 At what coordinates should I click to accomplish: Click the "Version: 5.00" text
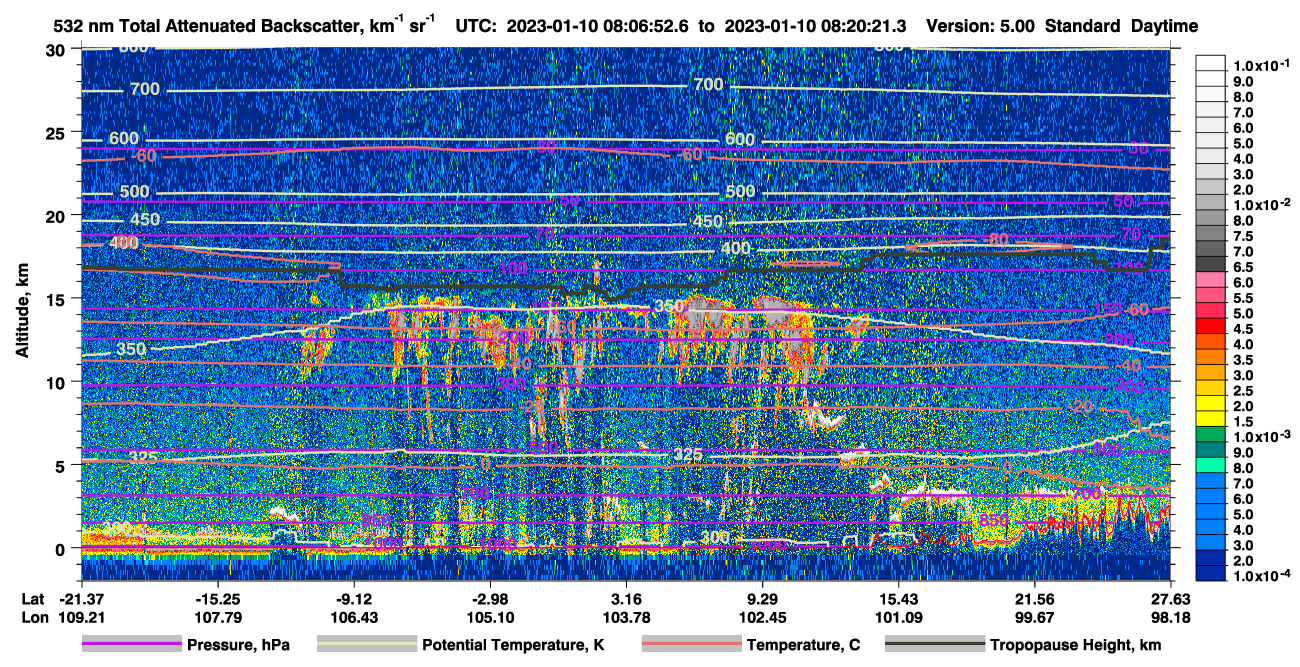[x=981, y=26]
